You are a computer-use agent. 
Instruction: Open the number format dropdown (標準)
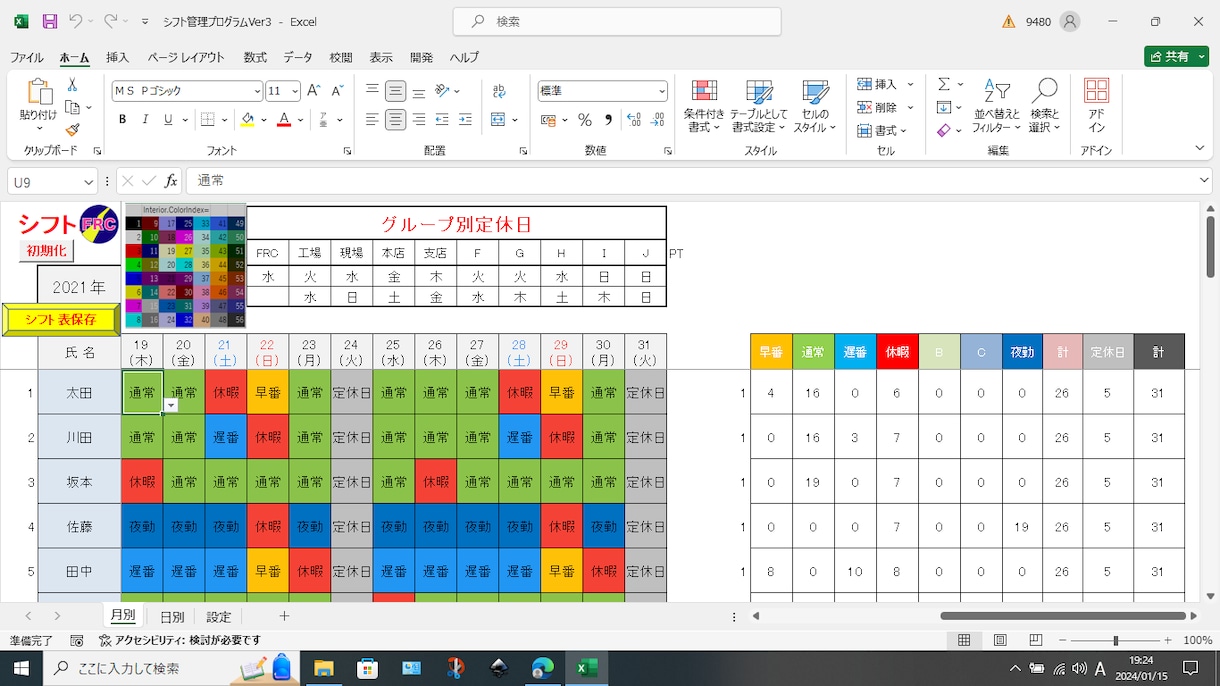[x=662, y=91]
